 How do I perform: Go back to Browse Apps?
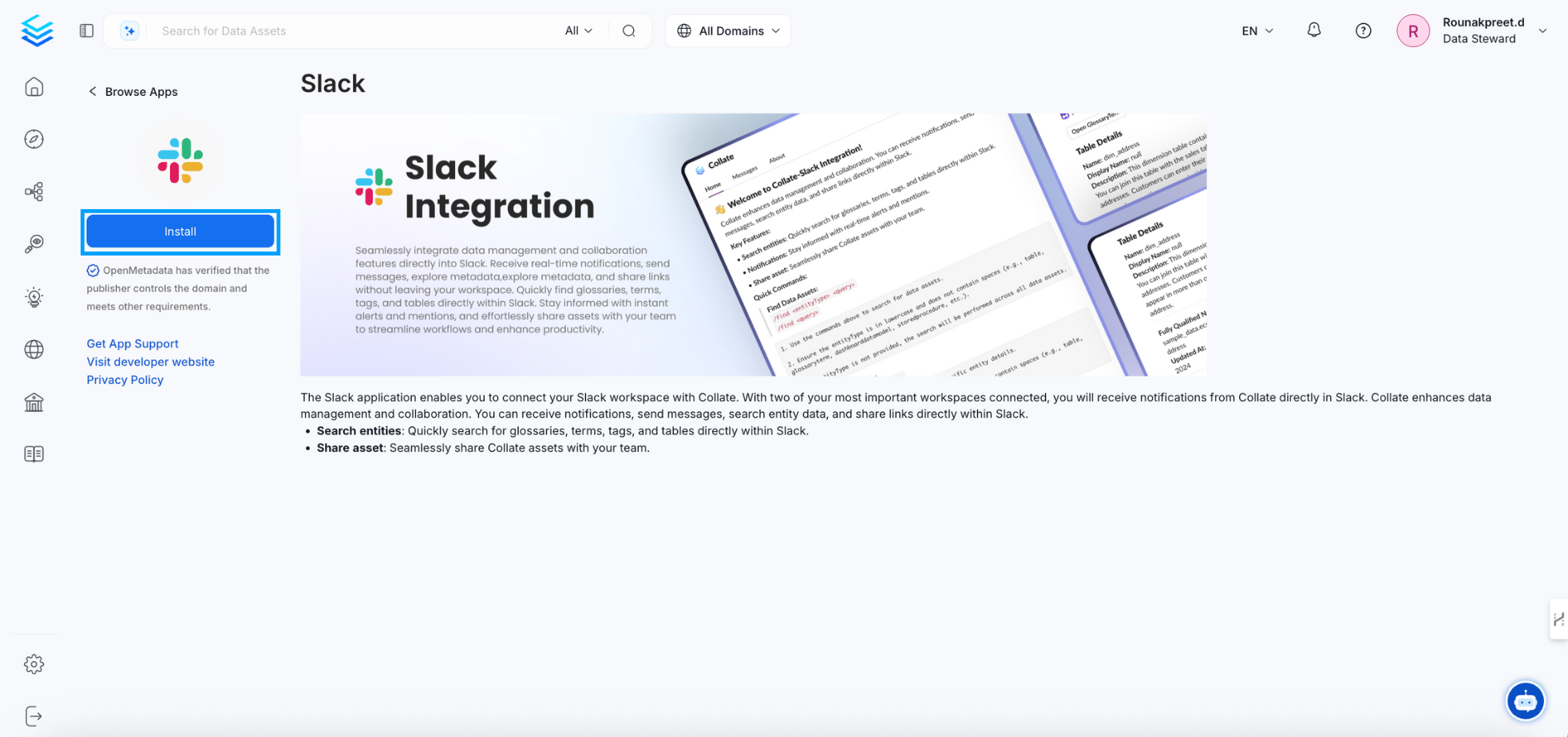(133, 92)
